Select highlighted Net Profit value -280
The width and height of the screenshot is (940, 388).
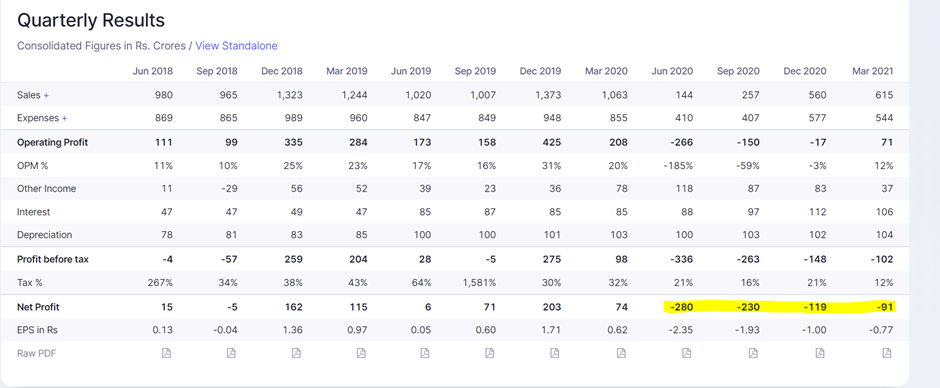click(x=682, y=307)
